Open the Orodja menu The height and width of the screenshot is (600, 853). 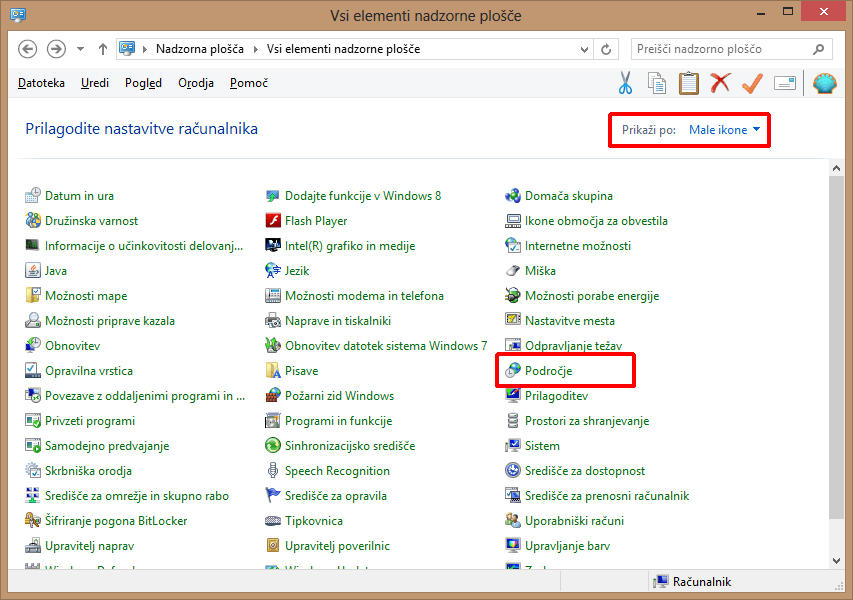tap(196, 83)
